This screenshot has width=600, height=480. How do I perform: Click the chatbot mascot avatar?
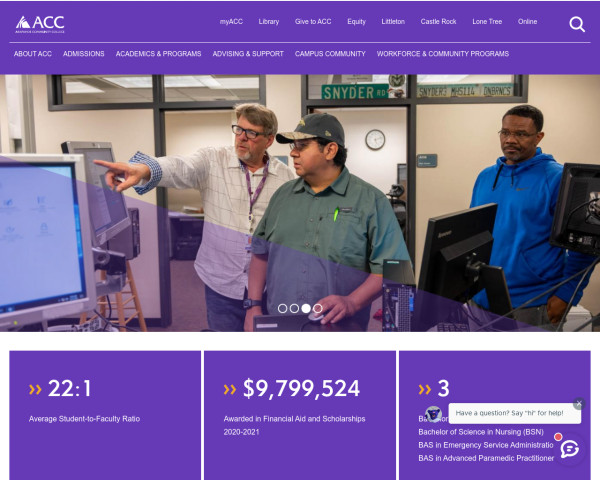coord(434,414)
